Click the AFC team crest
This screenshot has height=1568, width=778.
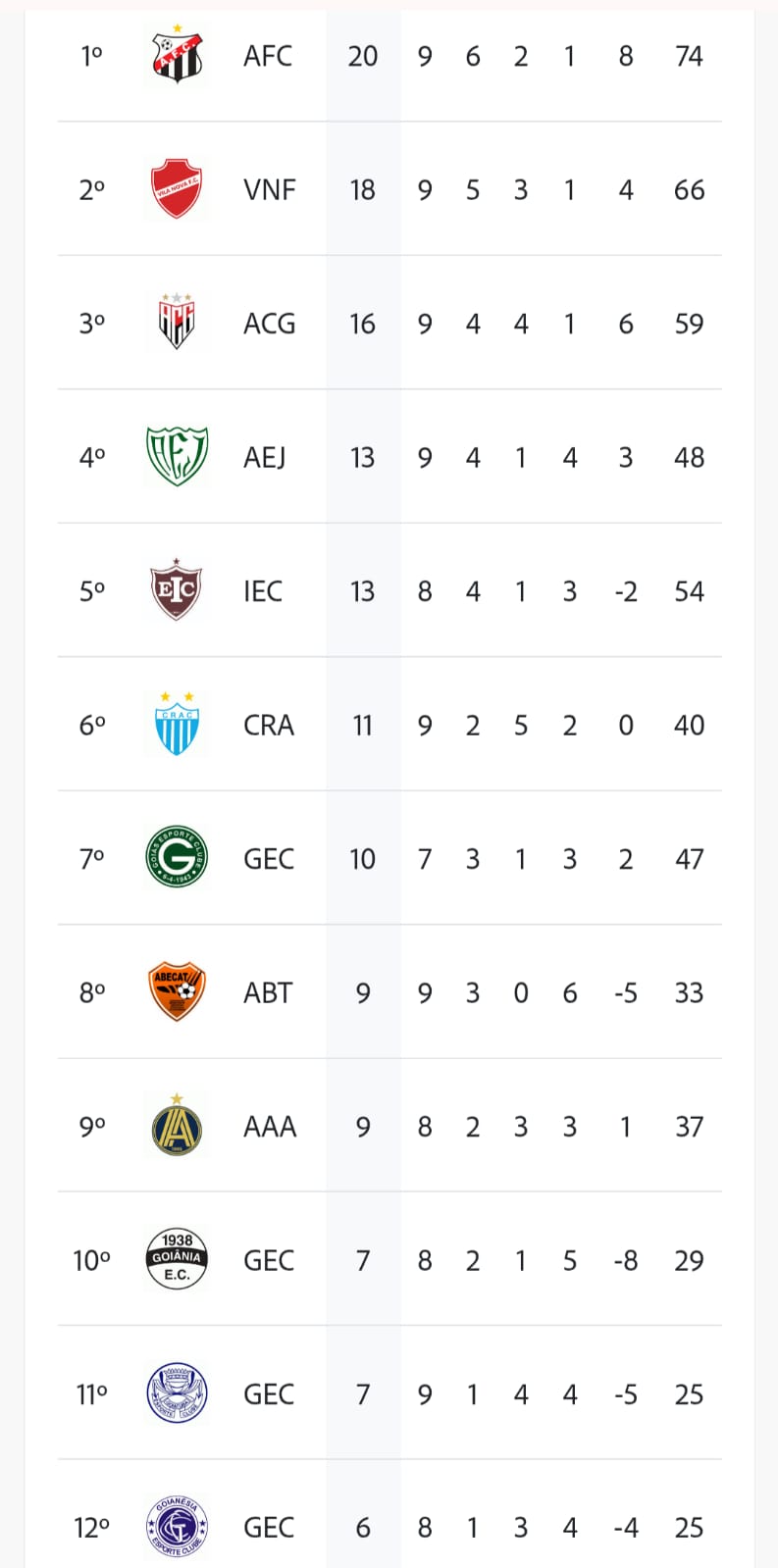[177, 55]
